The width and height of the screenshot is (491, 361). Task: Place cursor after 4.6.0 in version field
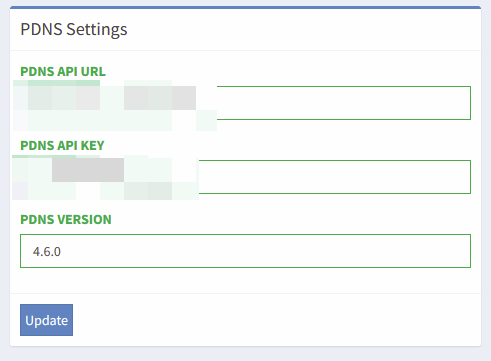pyautogui.click(x=64, y=252)
